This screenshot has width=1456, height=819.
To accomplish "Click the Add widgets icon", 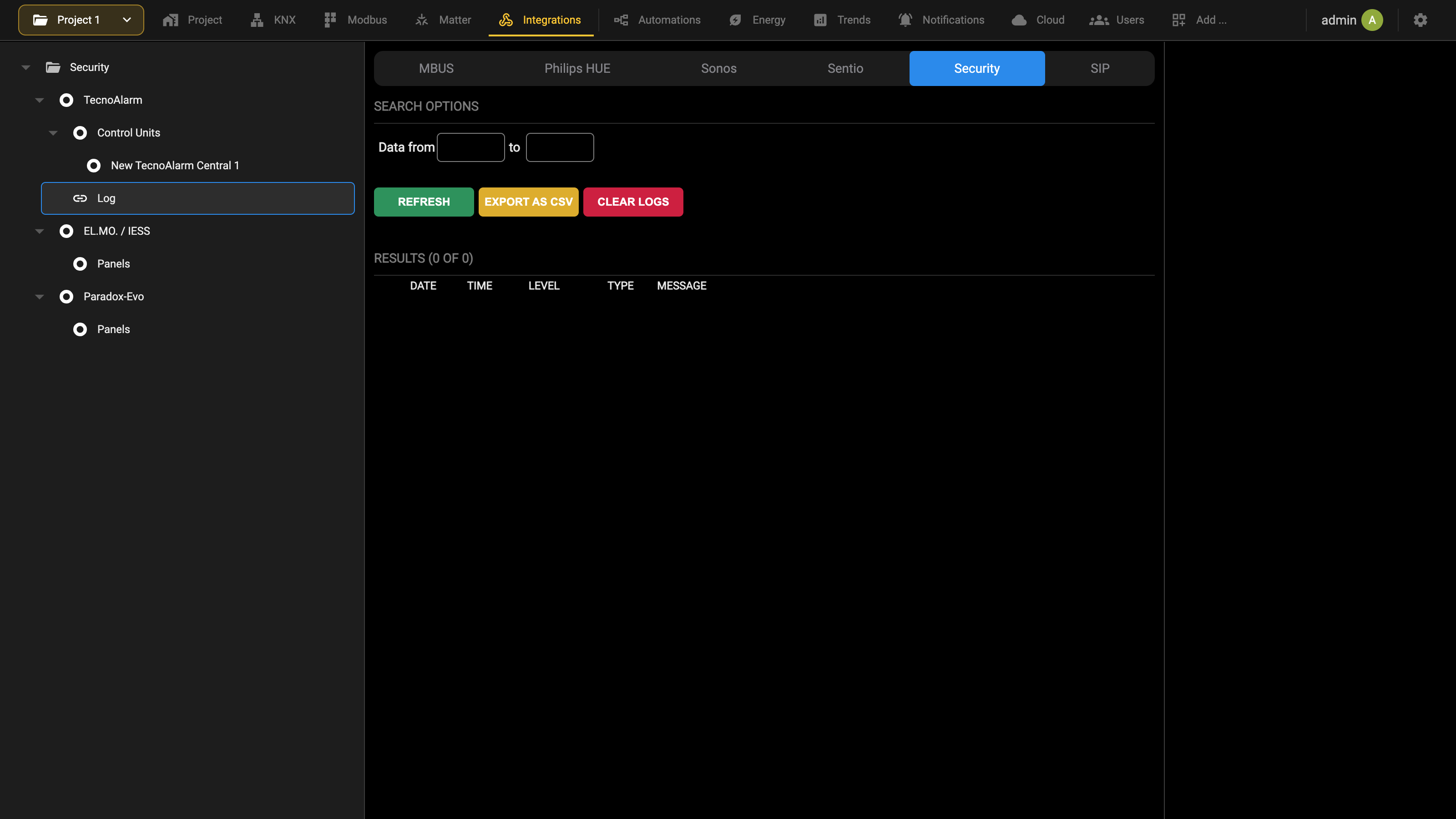I will point(1179,20).
